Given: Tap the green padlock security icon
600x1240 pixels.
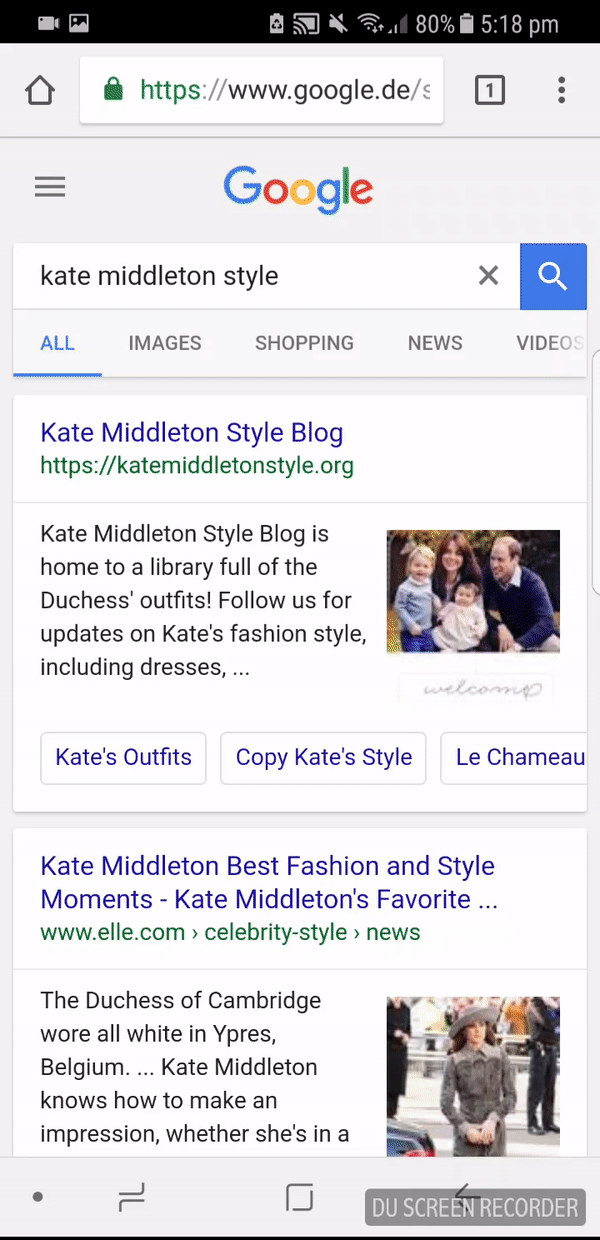Looking at the screenshot, I should (x=113, y=91).
